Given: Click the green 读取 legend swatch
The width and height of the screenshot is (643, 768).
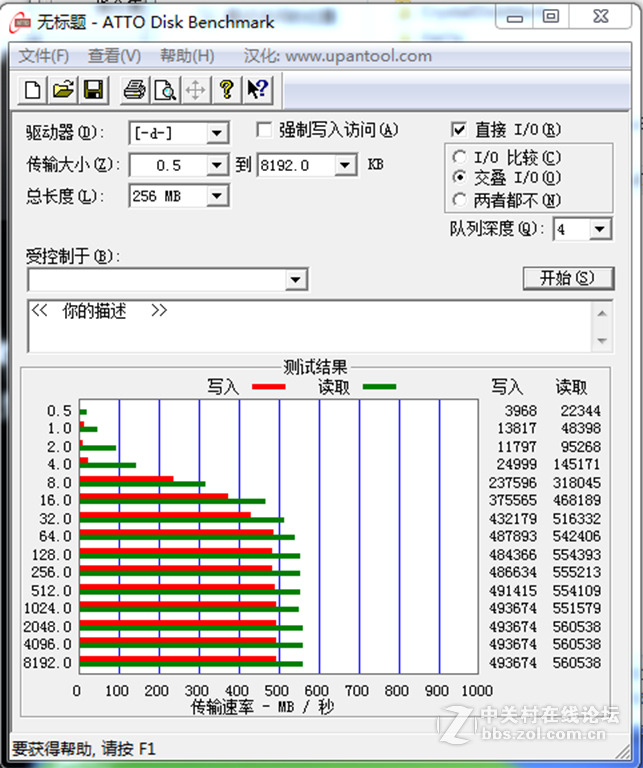Looking at the screenshot, I should tap(379, 387).
